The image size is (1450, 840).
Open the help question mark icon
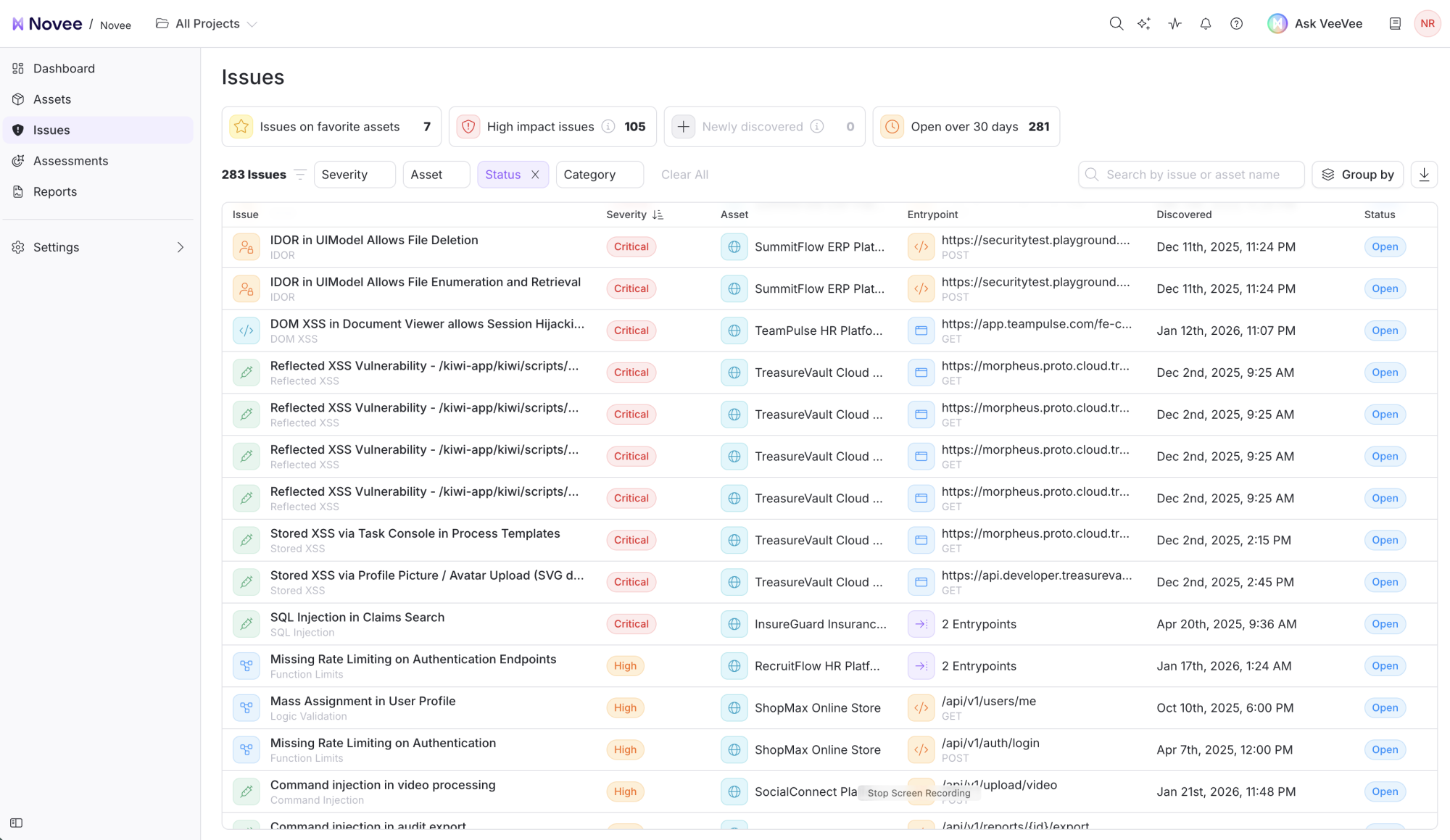[x=1237, y=24]
